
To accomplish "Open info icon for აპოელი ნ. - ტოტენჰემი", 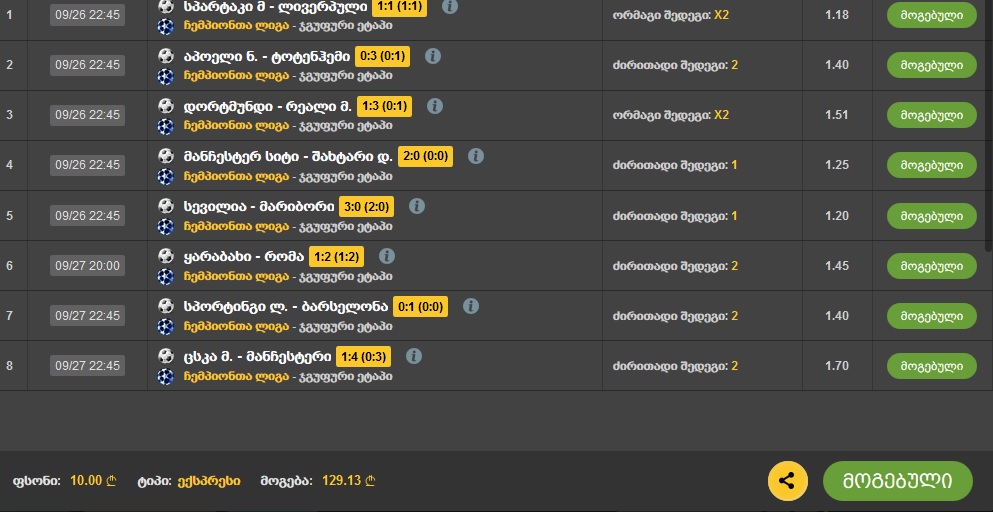I will tap(433, 56).
